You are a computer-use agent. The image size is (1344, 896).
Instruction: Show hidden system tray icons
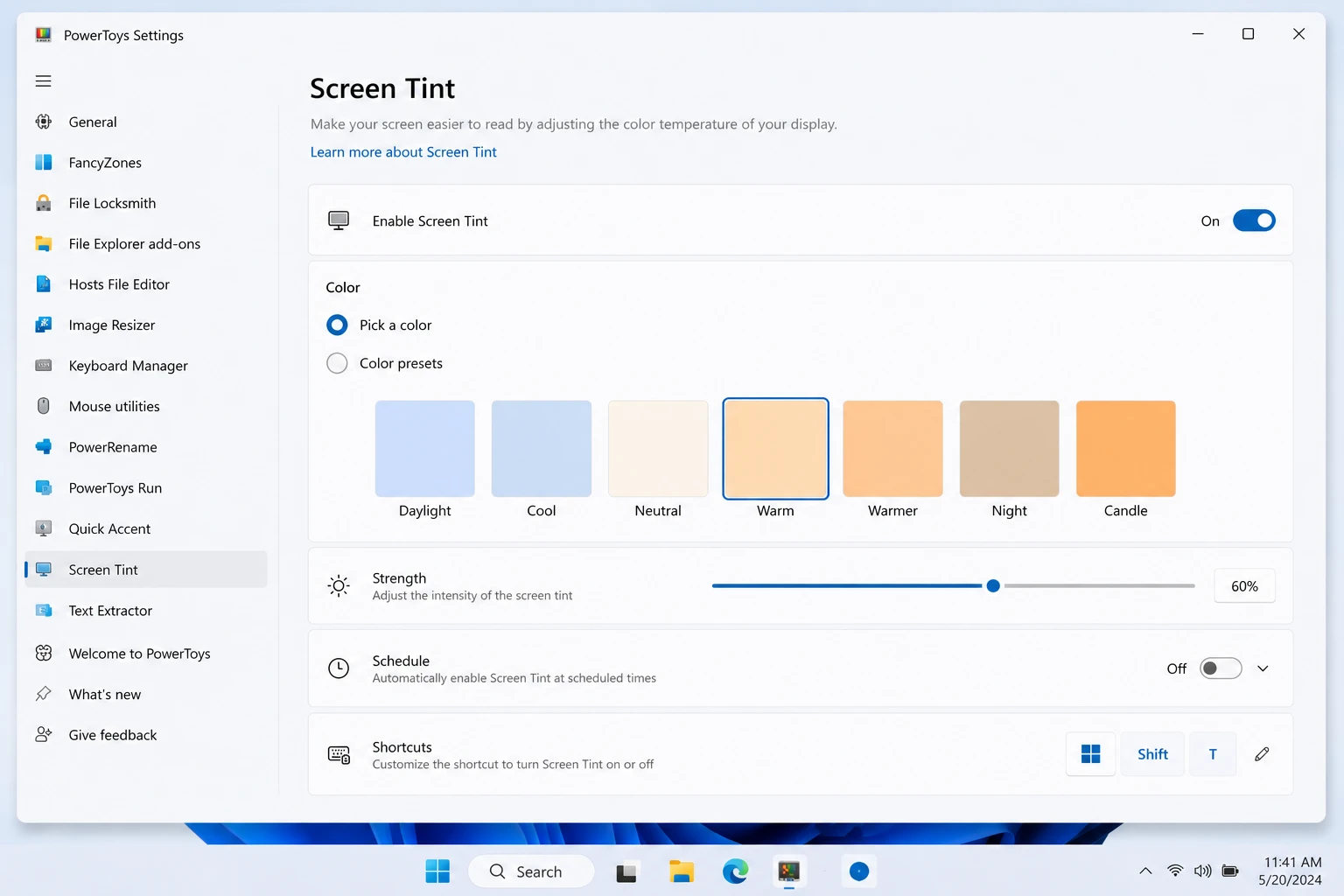click(1145, 871)
